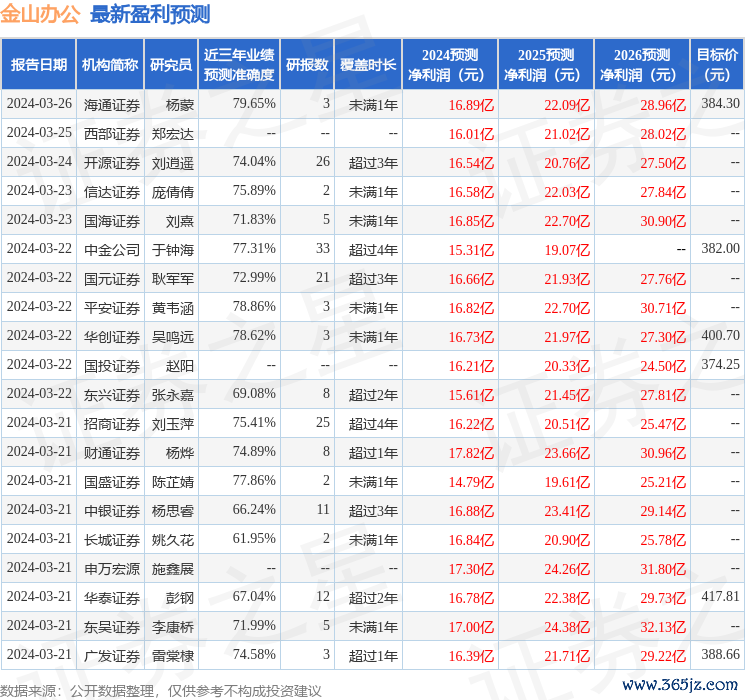
Task: Click analyst name 雷棠棣
Action: (172, 656)
